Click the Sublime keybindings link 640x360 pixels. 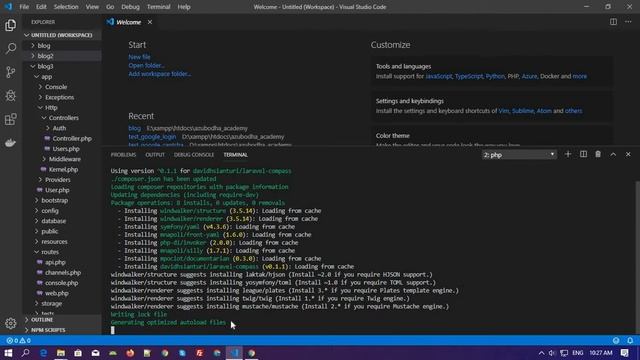pyautogui.click(x=523, y=111)
